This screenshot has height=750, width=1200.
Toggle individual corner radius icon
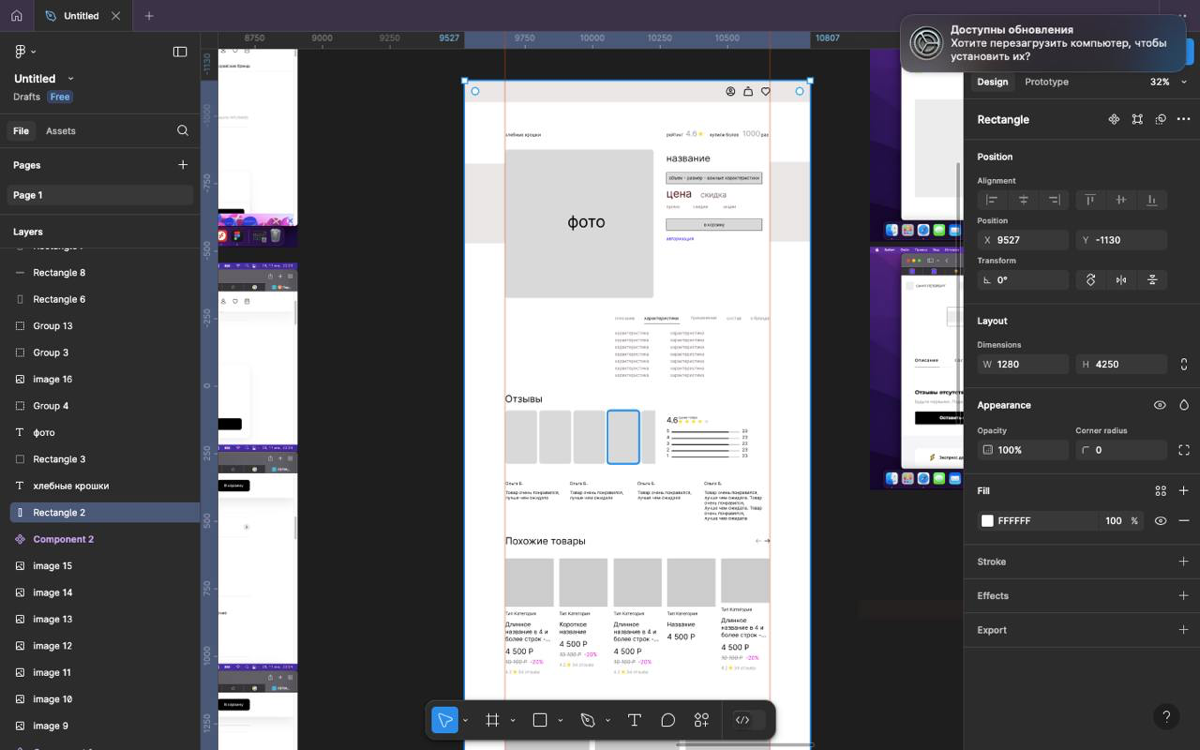[x=1184, y=450]
